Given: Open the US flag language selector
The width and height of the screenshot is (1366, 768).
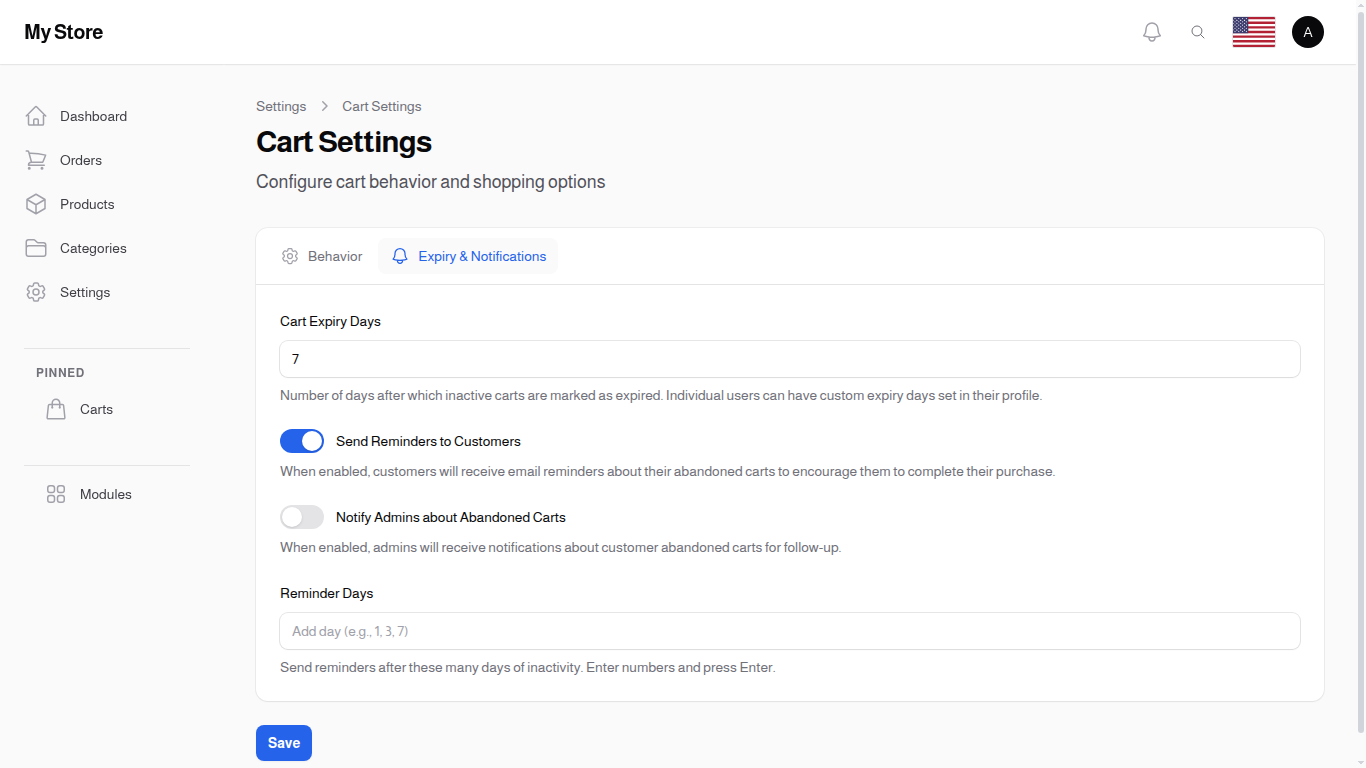Looking at the screenshot, I should pos(1253,31).
